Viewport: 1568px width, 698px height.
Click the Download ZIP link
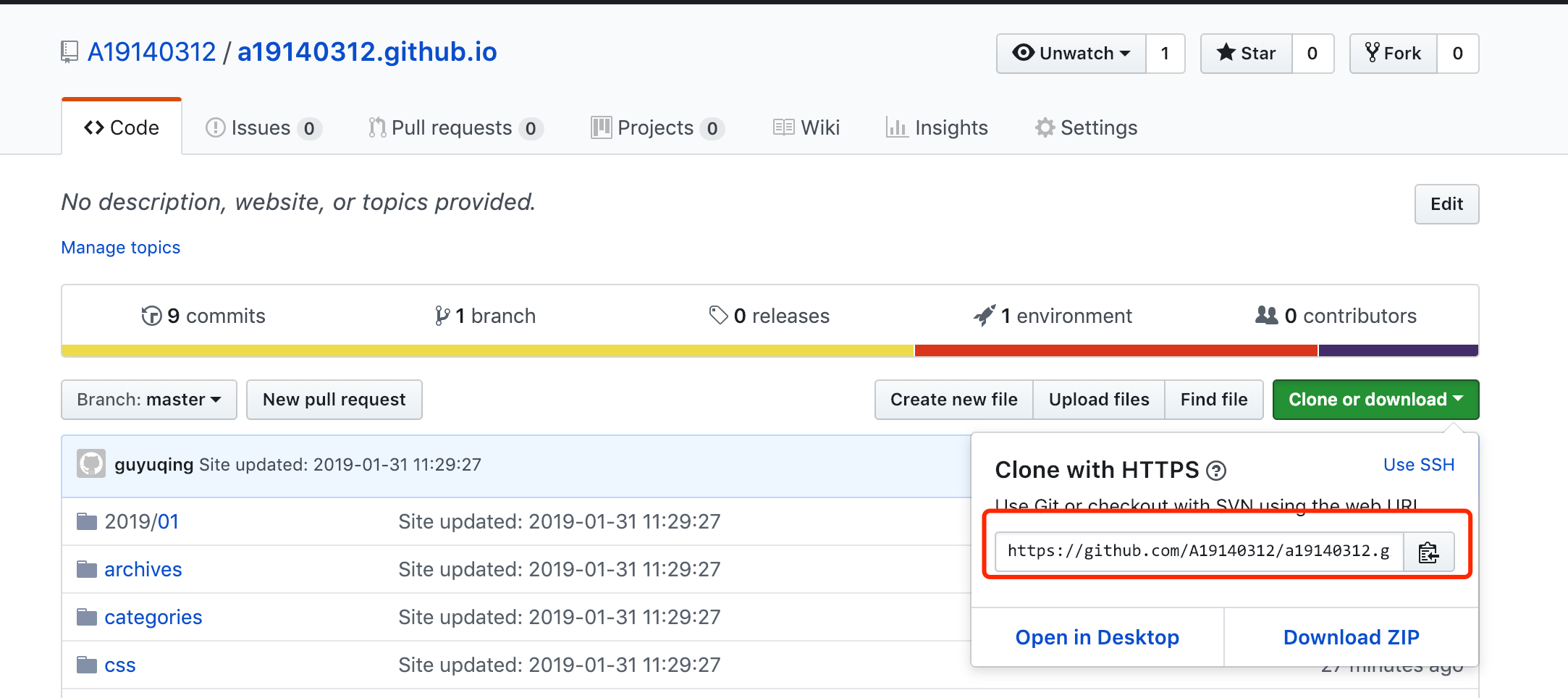coord(1351,637)
